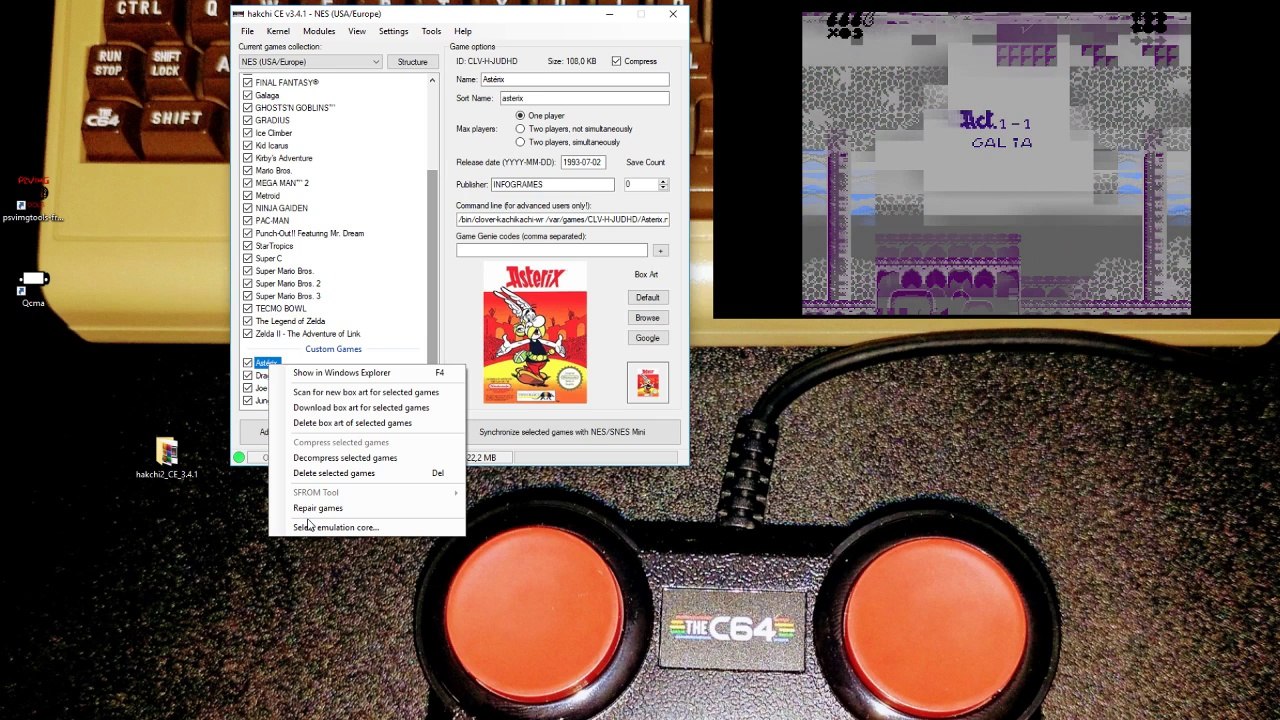Viewport: 1280px width, 720px height.
Task: Increase the Save Count value
Action: [662, 182]
